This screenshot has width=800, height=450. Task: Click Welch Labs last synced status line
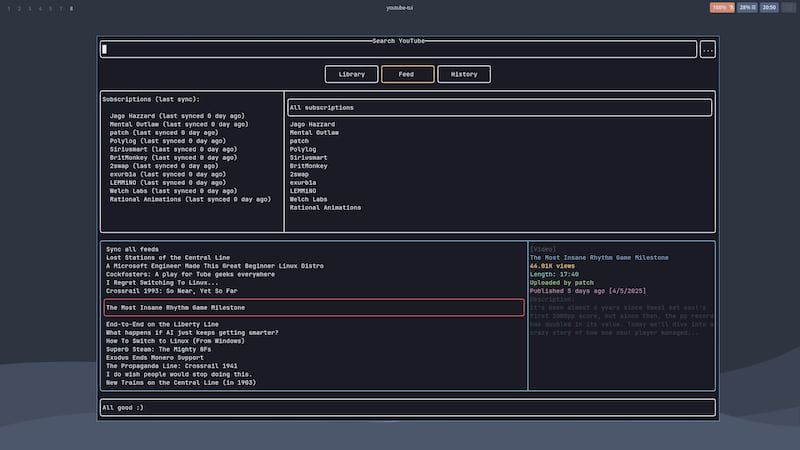[173, 191]
